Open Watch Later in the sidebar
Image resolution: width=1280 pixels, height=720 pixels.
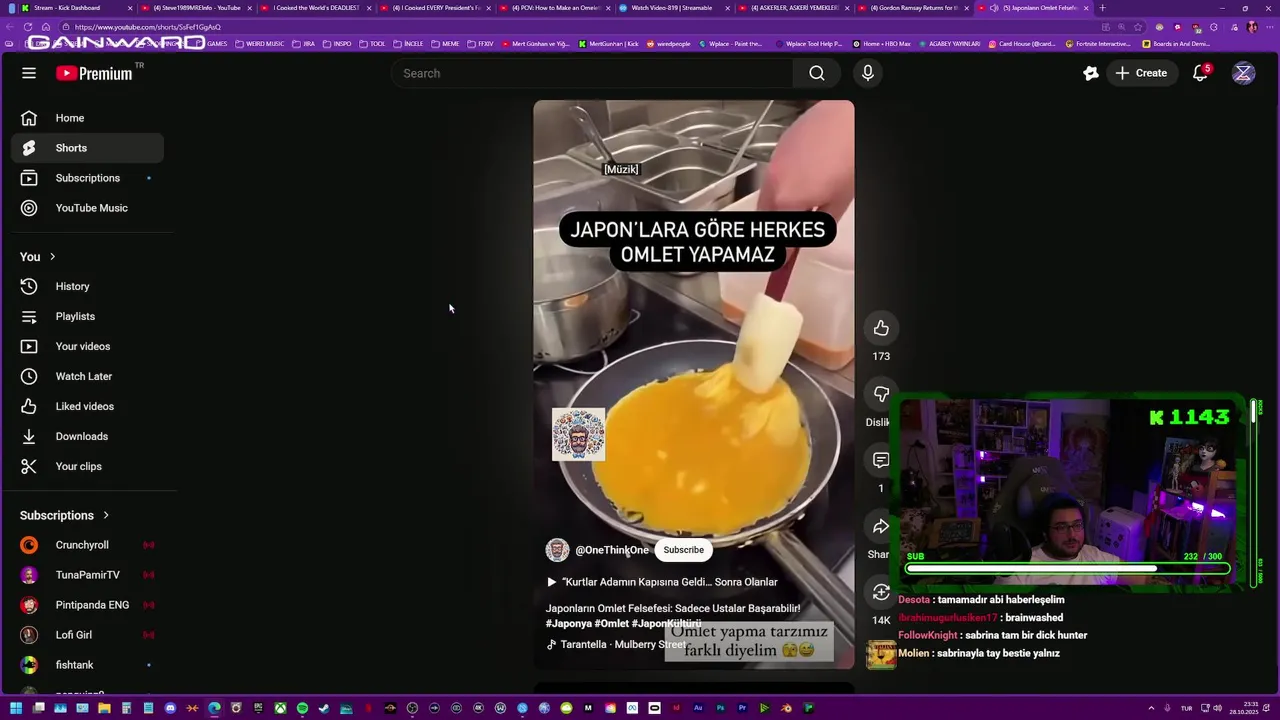88,376
